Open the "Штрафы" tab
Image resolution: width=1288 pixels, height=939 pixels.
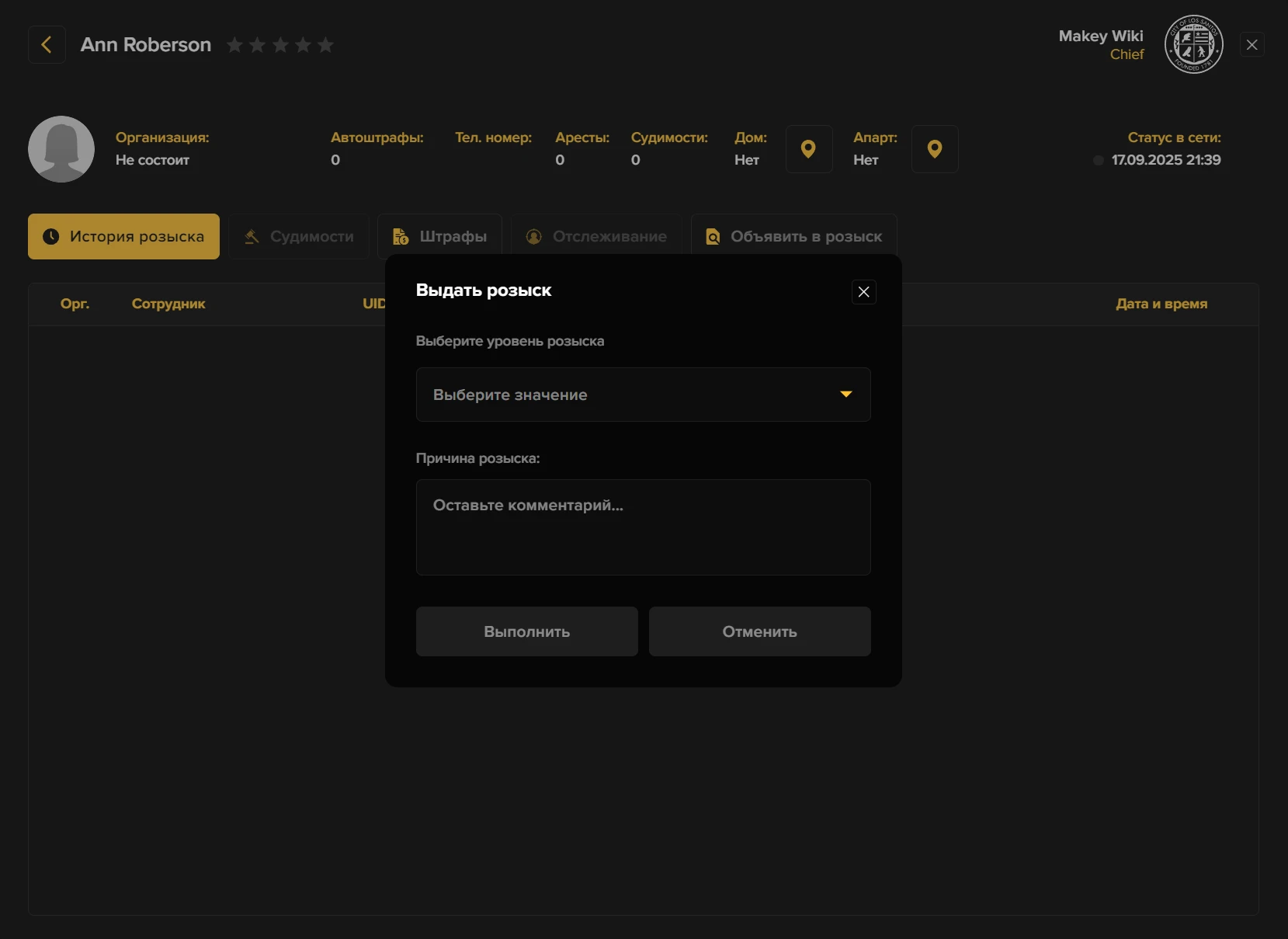coord(440,237)
